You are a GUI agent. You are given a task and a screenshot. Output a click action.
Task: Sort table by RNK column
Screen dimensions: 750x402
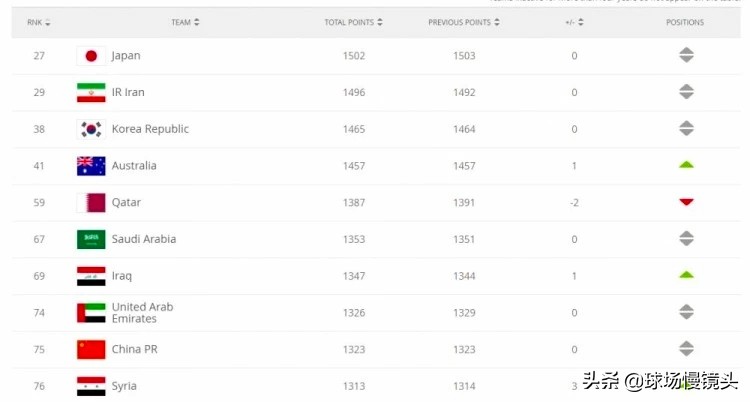click(39, 22)
